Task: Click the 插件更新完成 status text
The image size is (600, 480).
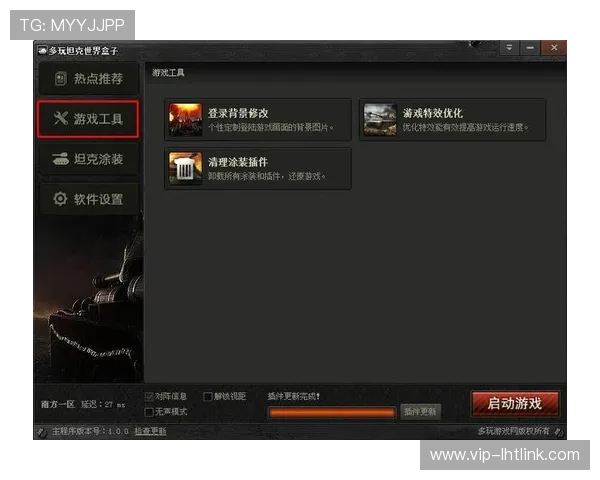Action: [293, 397]
